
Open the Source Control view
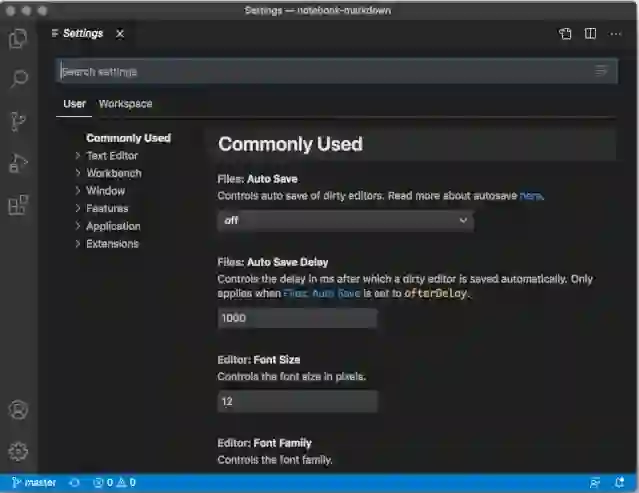18,121
